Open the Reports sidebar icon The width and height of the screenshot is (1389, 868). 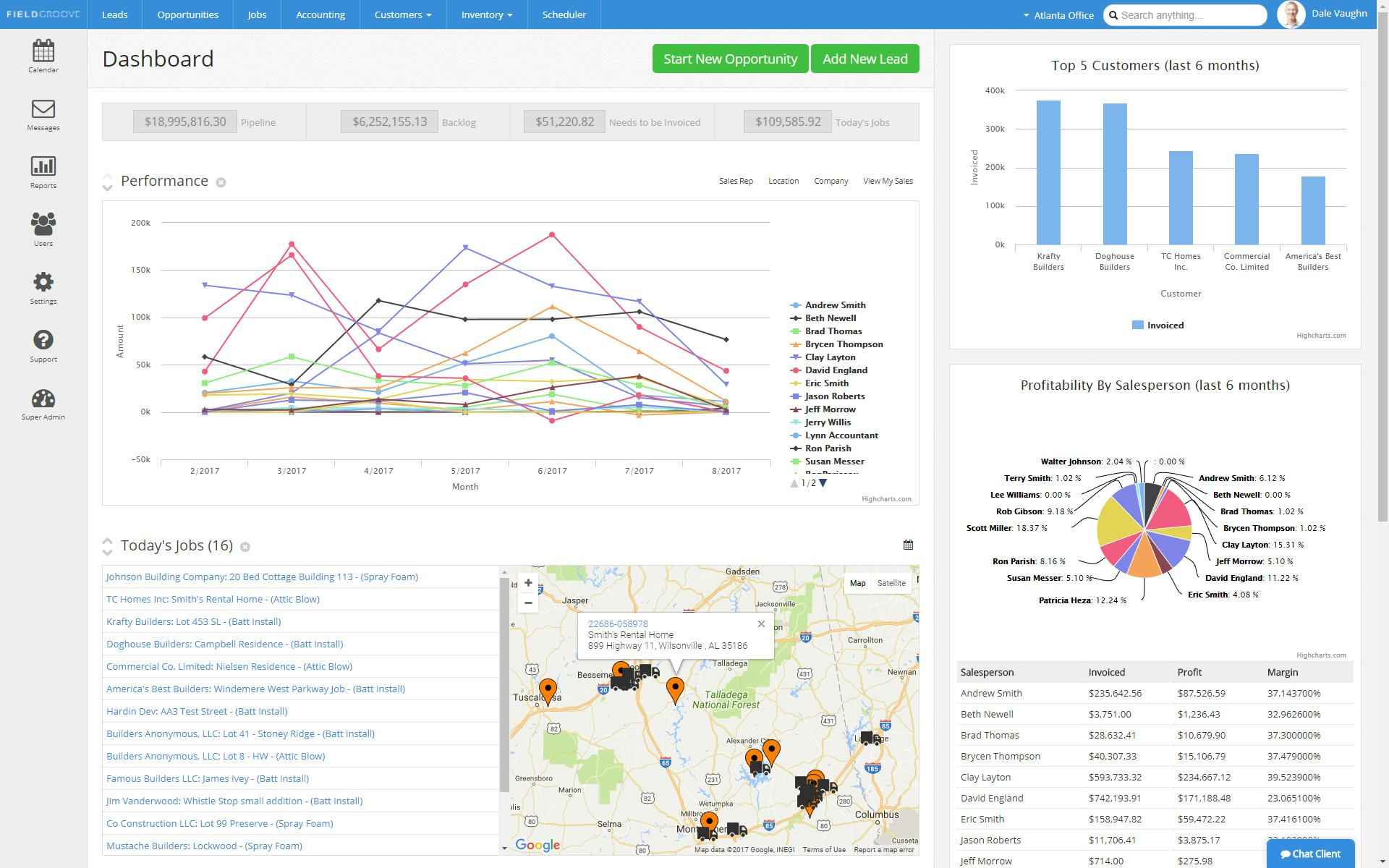[x=43, y=172]
